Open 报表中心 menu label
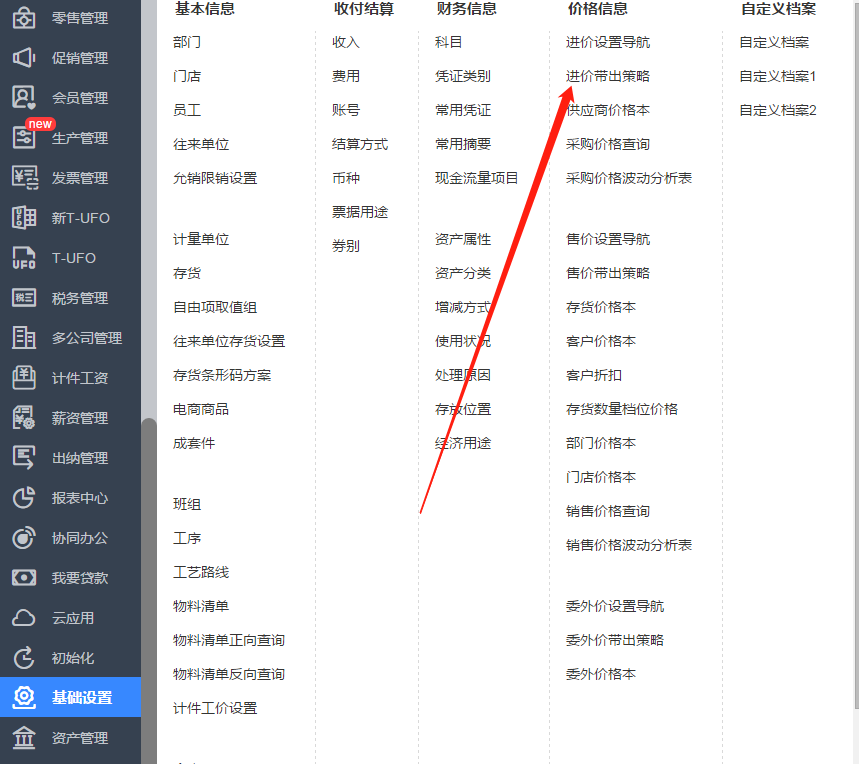The image size is (859, 764). click(x=80, y=498)
